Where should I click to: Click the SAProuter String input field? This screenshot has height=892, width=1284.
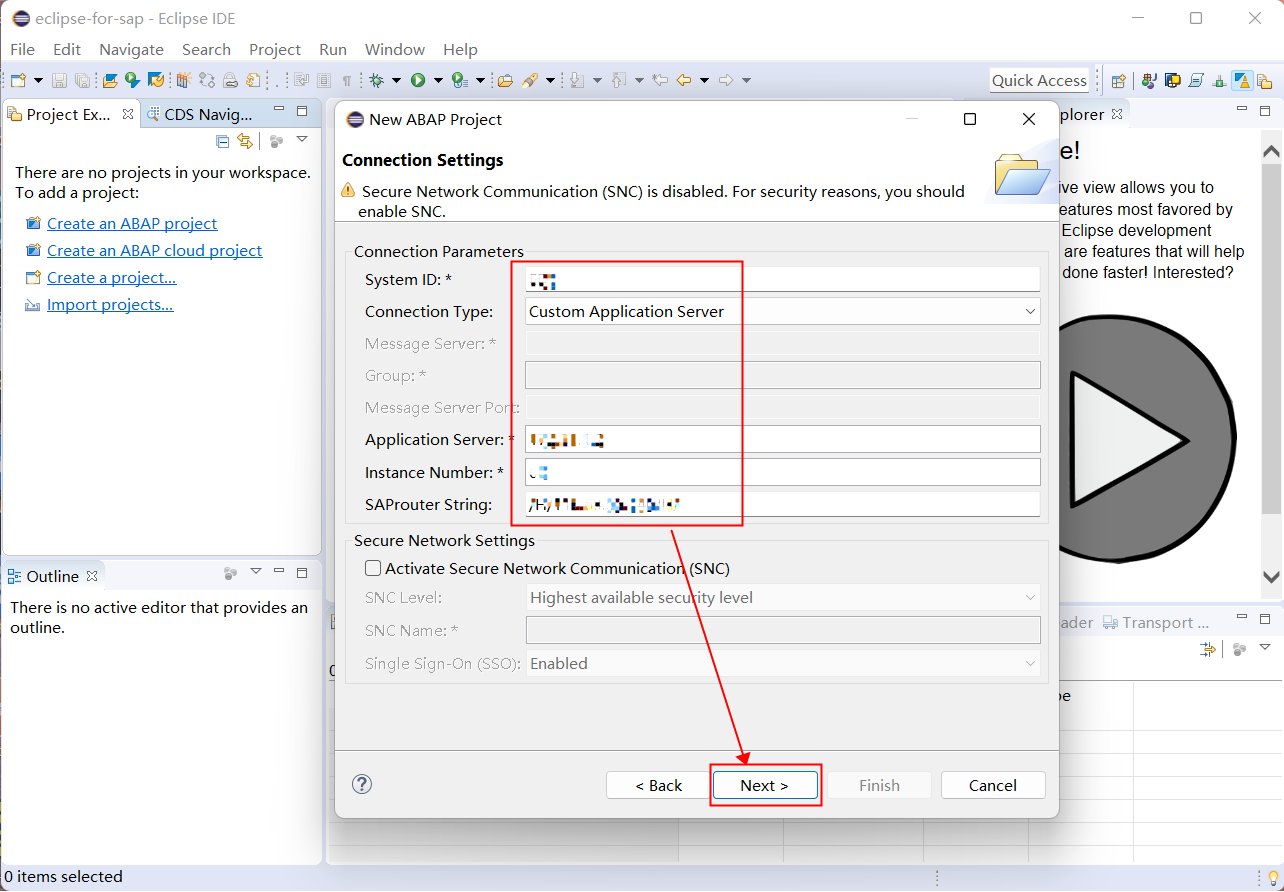click(x=783, y=504)
